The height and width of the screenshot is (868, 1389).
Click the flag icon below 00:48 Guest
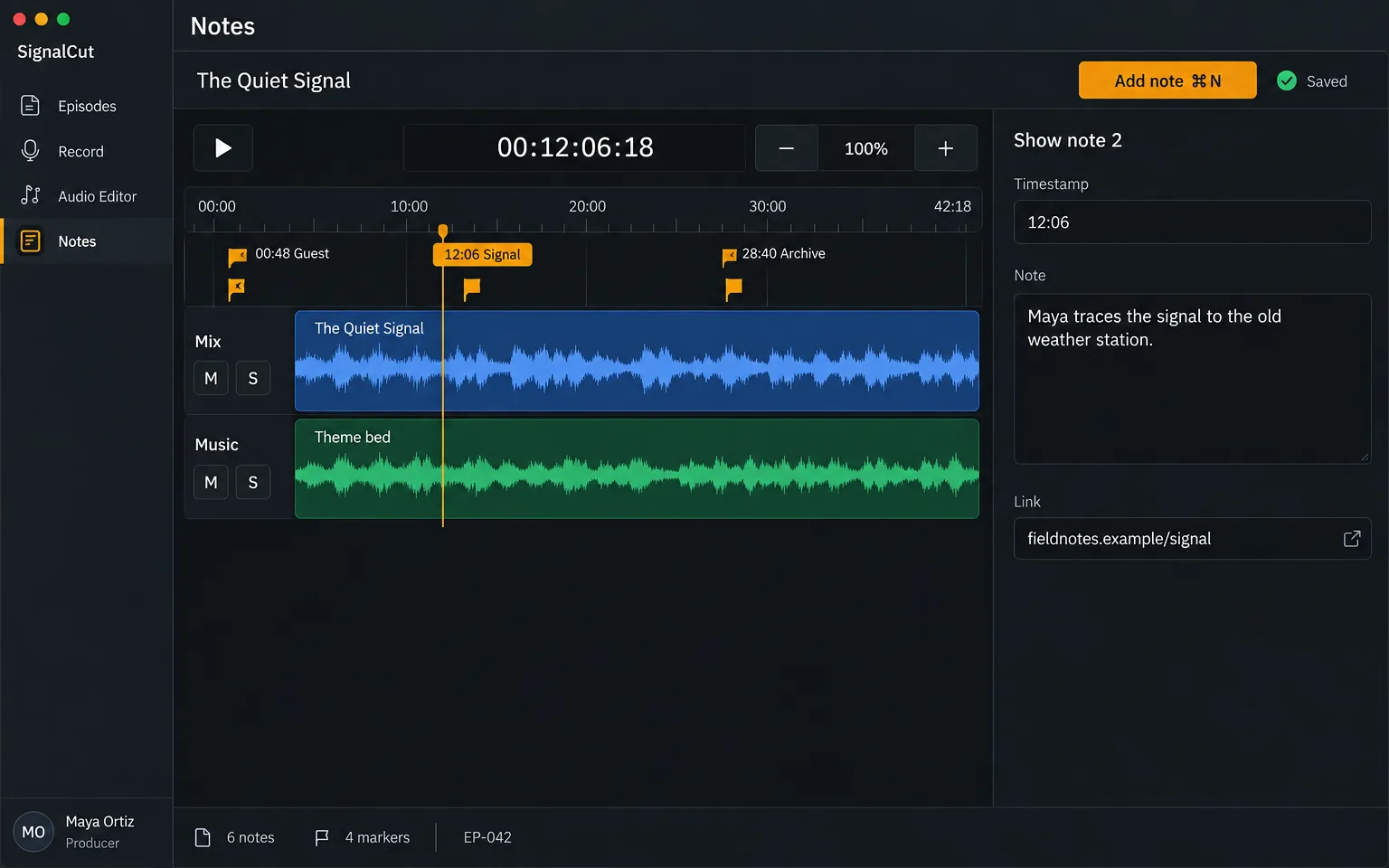coord(237,289)
